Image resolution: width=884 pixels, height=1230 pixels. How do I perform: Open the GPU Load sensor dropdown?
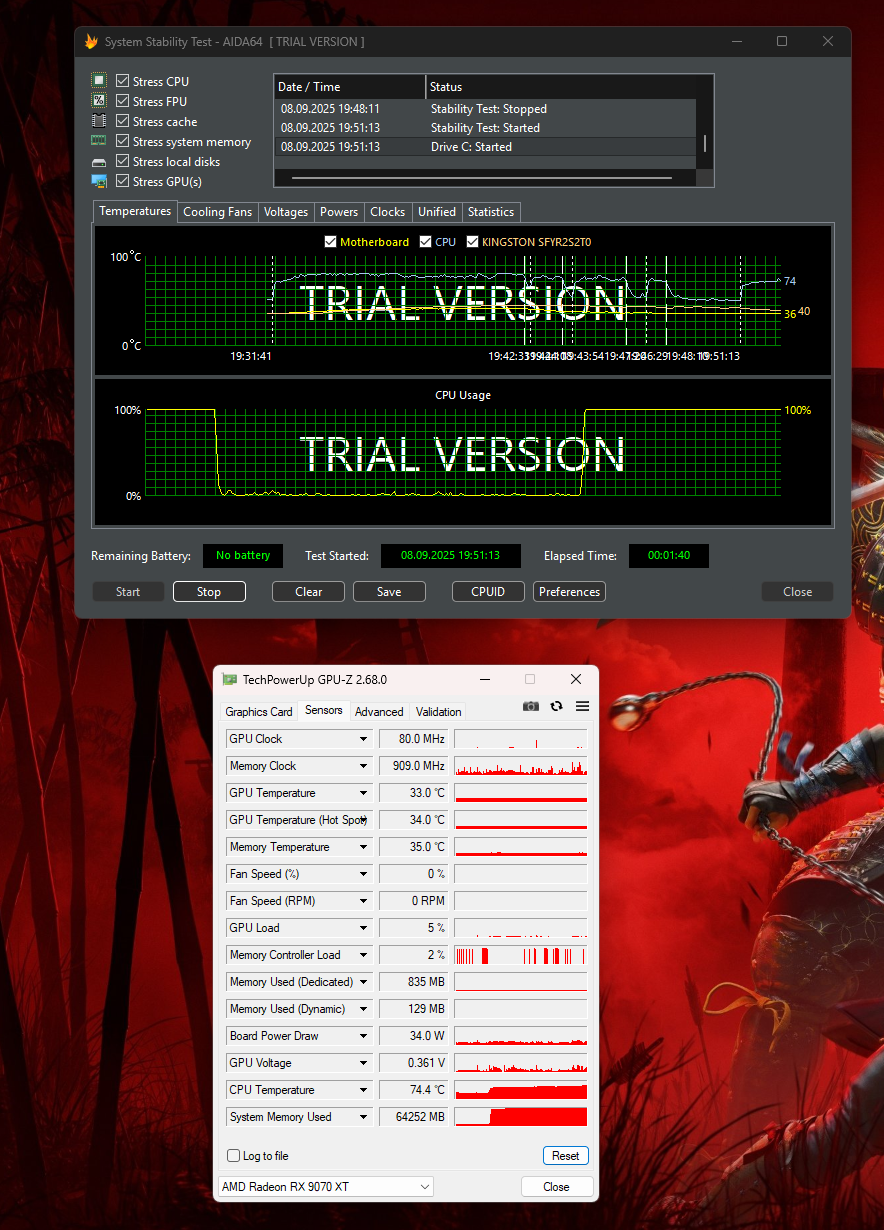coord(364,928)
